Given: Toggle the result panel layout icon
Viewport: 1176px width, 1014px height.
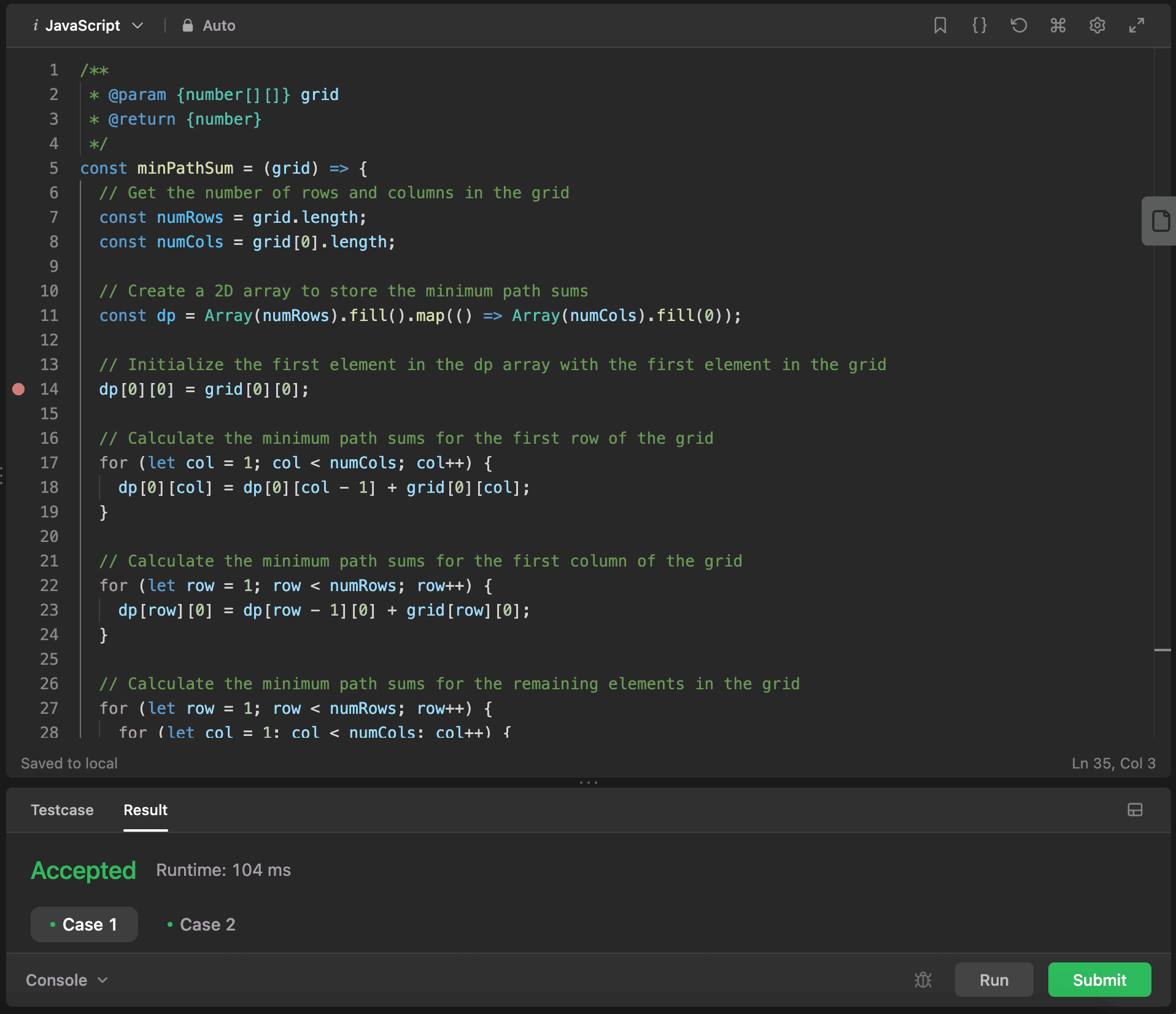Looking at the screenshot, I should click(1135, 810).
